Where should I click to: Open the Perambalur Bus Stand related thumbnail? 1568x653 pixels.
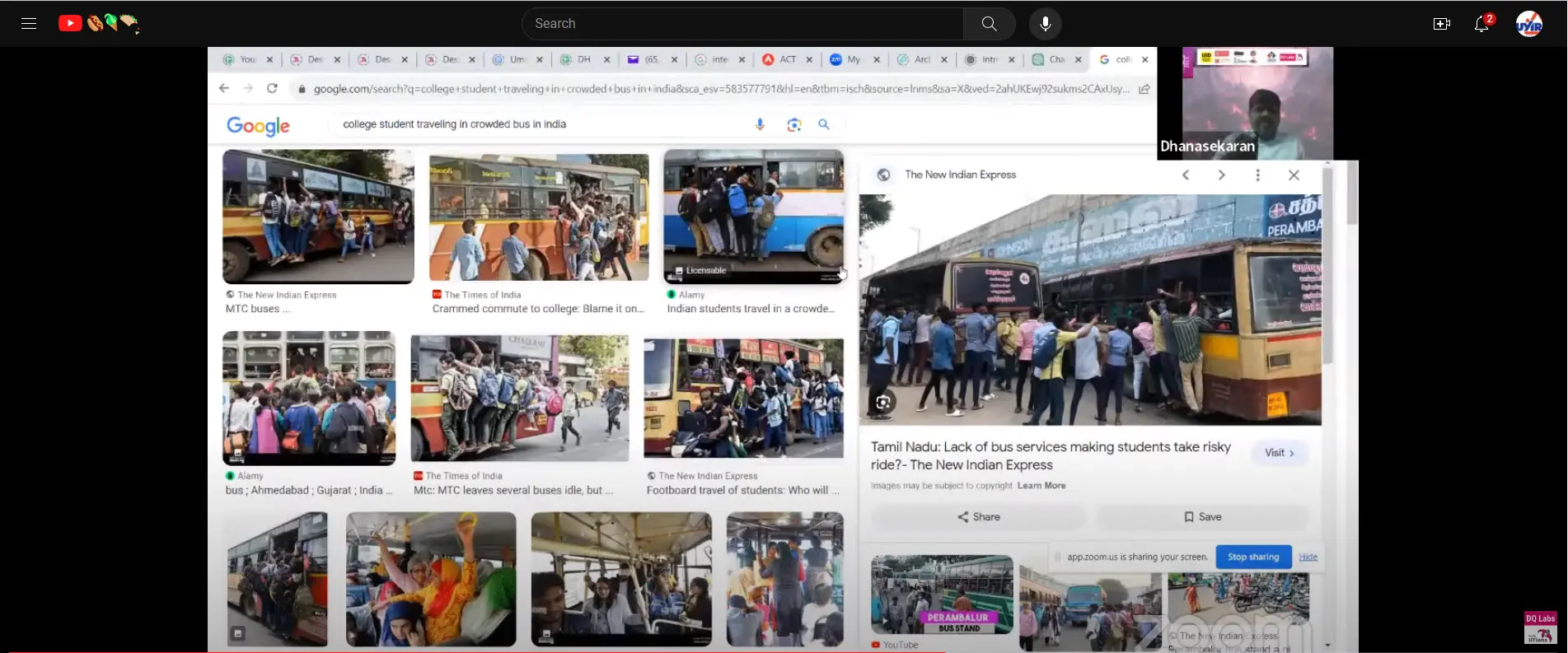942,595
